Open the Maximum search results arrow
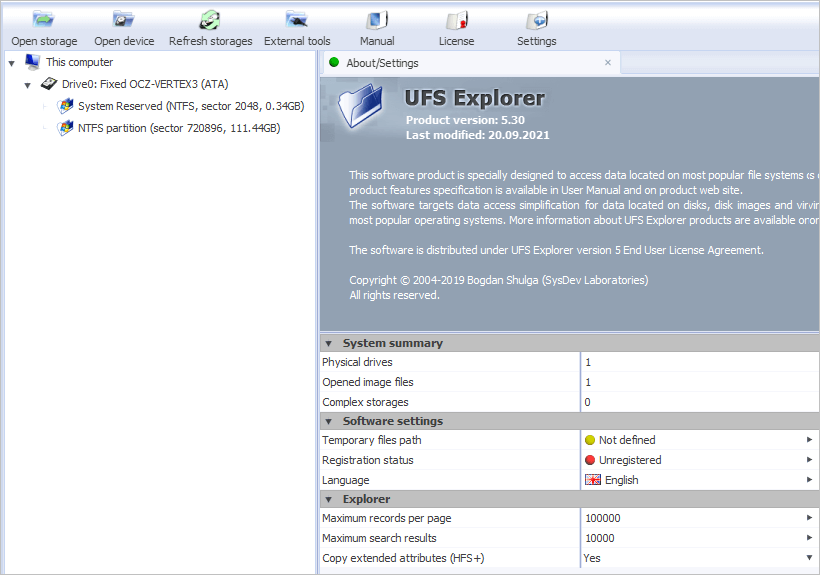Viewport: 820px width, 575px height. pyautogui.click(x=810, y=538)
